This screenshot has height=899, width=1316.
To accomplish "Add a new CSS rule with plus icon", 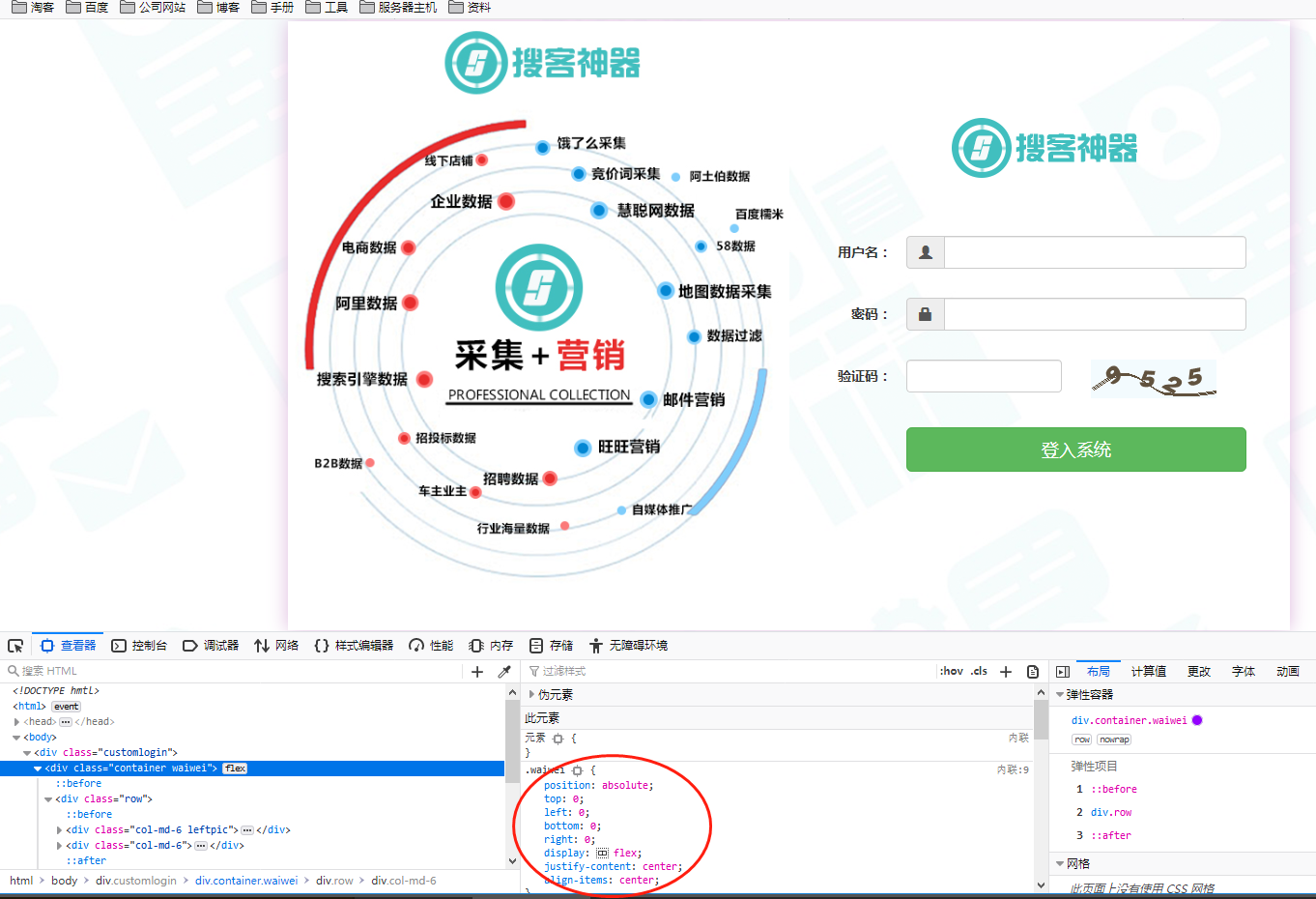I will click(x=1006, y=671).
